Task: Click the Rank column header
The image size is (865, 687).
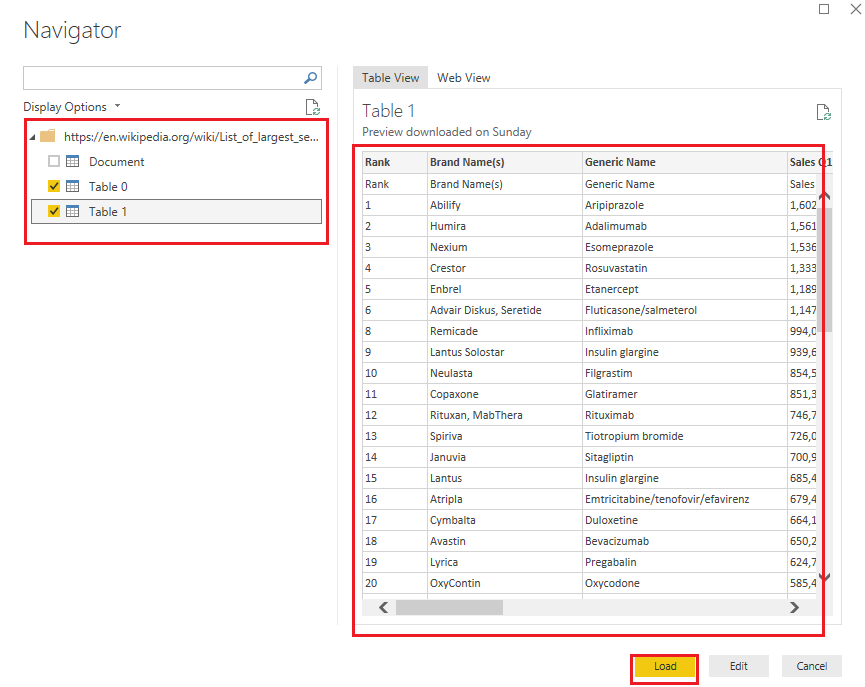Action: [x=395, y=162]
